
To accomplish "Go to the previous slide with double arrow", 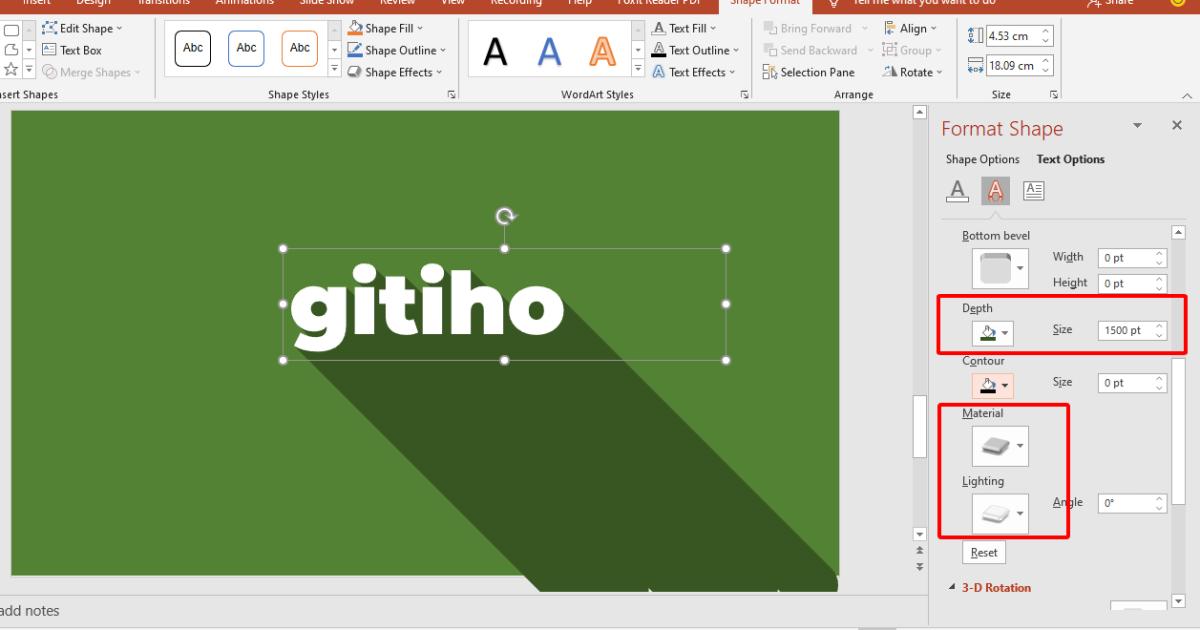I will point(920,549).
